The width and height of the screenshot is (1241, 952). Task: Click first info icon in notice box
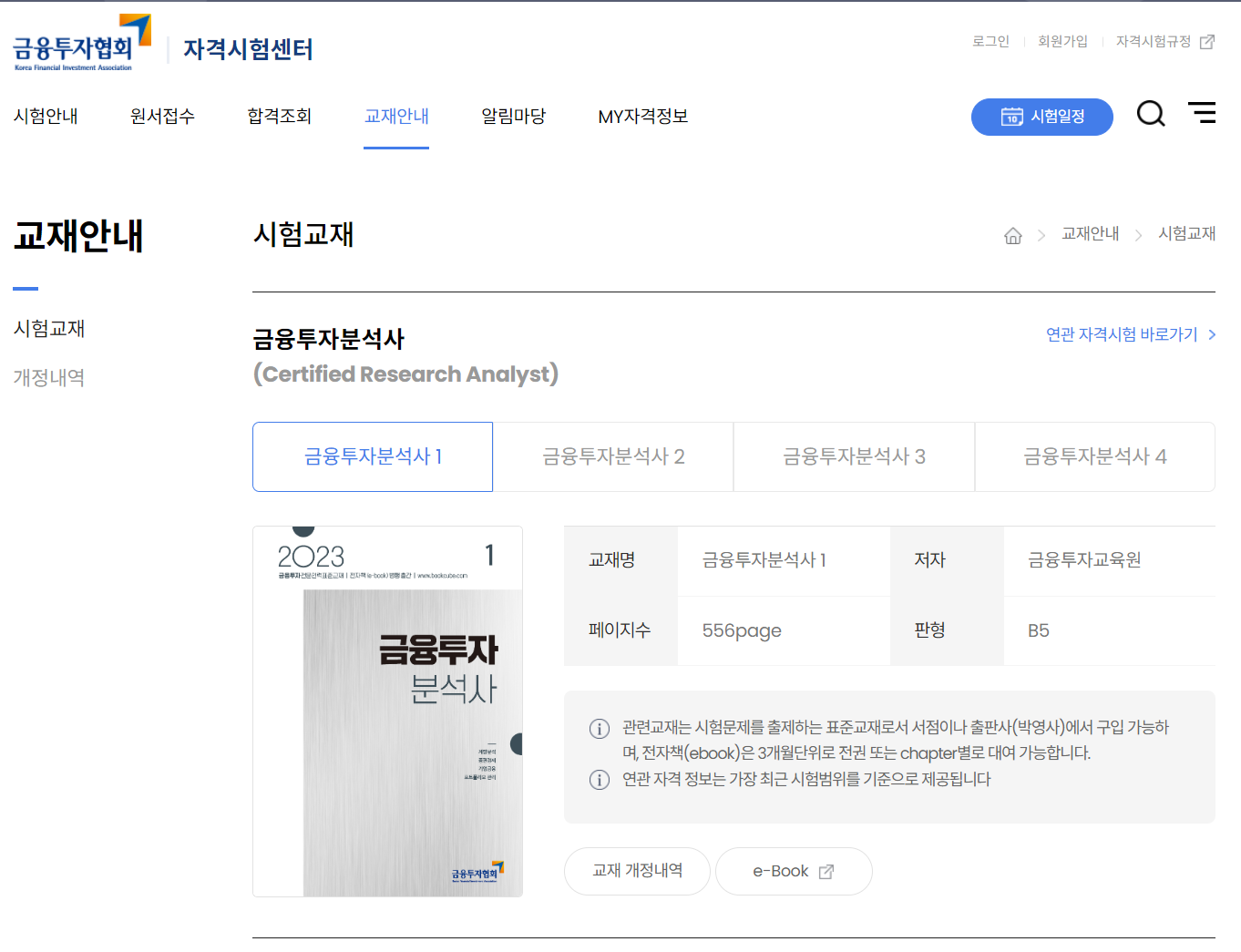click(600, 729)
